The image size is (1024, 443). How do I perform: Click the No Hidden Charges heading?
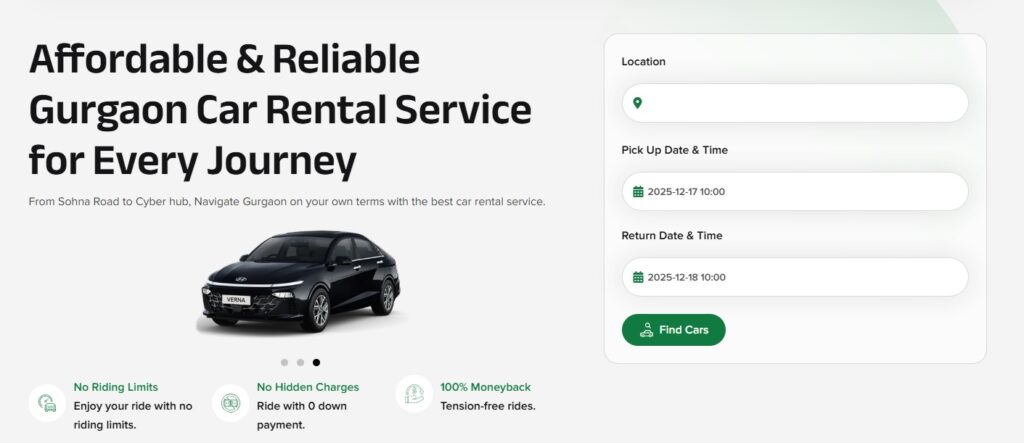coord(308,387)
